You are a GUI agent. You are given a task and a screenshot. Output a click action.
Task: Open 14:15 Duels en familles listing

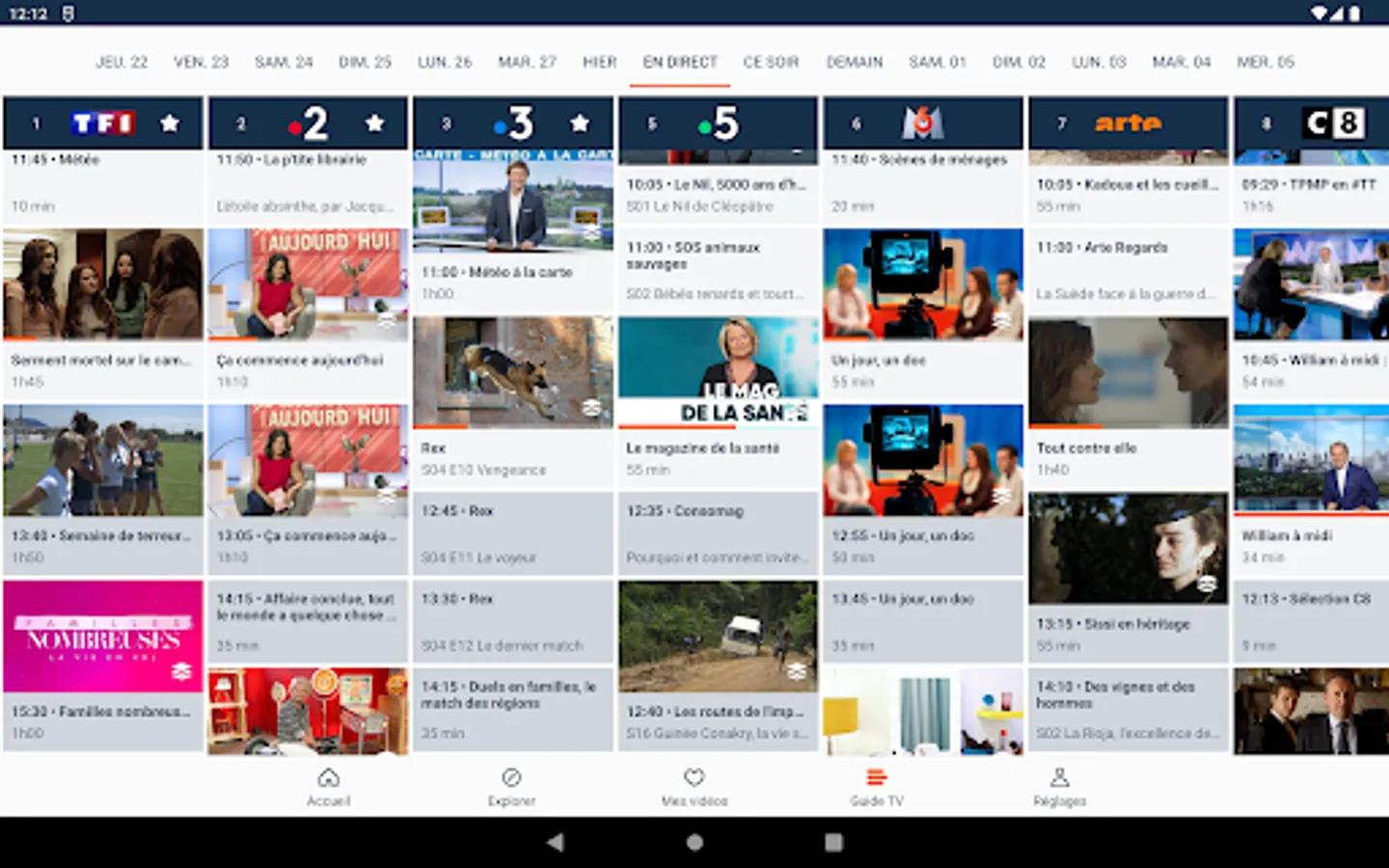click(513, 709)
